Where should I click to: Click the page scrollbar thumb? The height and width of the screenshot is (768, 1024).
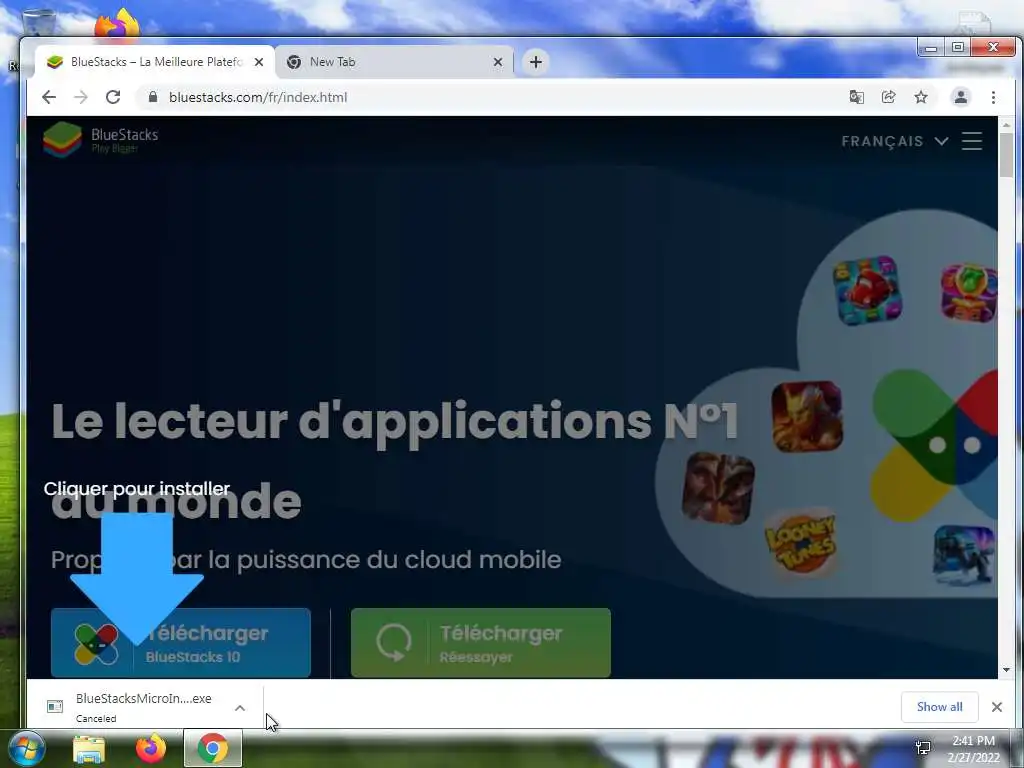1006,155
